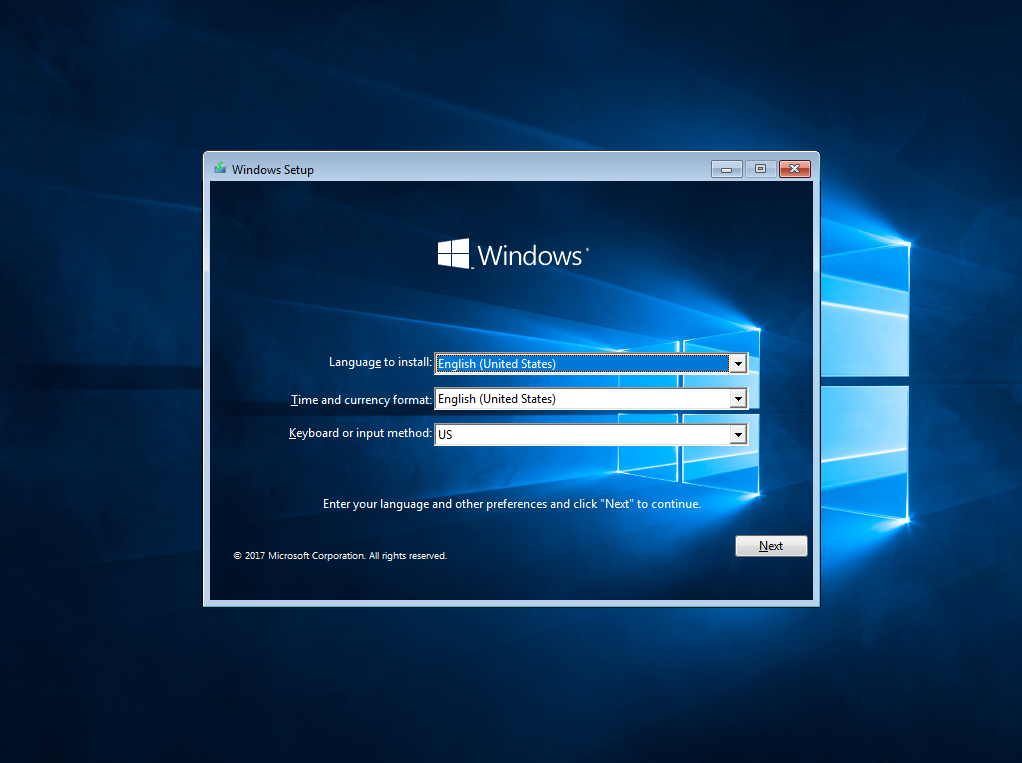The height and width of the screenshot is (763, 1022).
Task: Click the 'Keyboard or input method:' label
Action: click(x=360, y=433)
